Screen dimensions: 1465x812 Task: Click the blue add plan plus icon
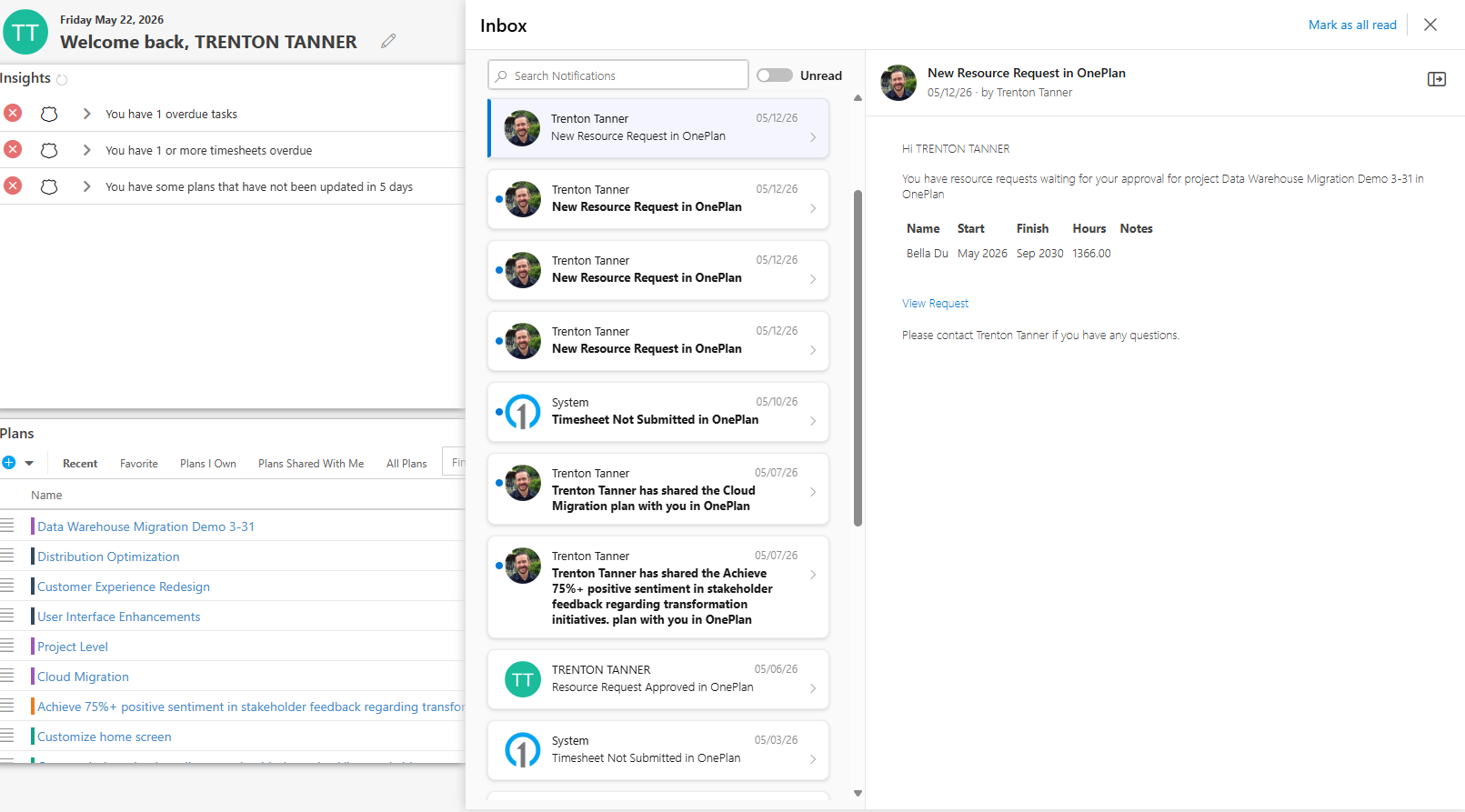pyautogui.click(x=9, y=462)
